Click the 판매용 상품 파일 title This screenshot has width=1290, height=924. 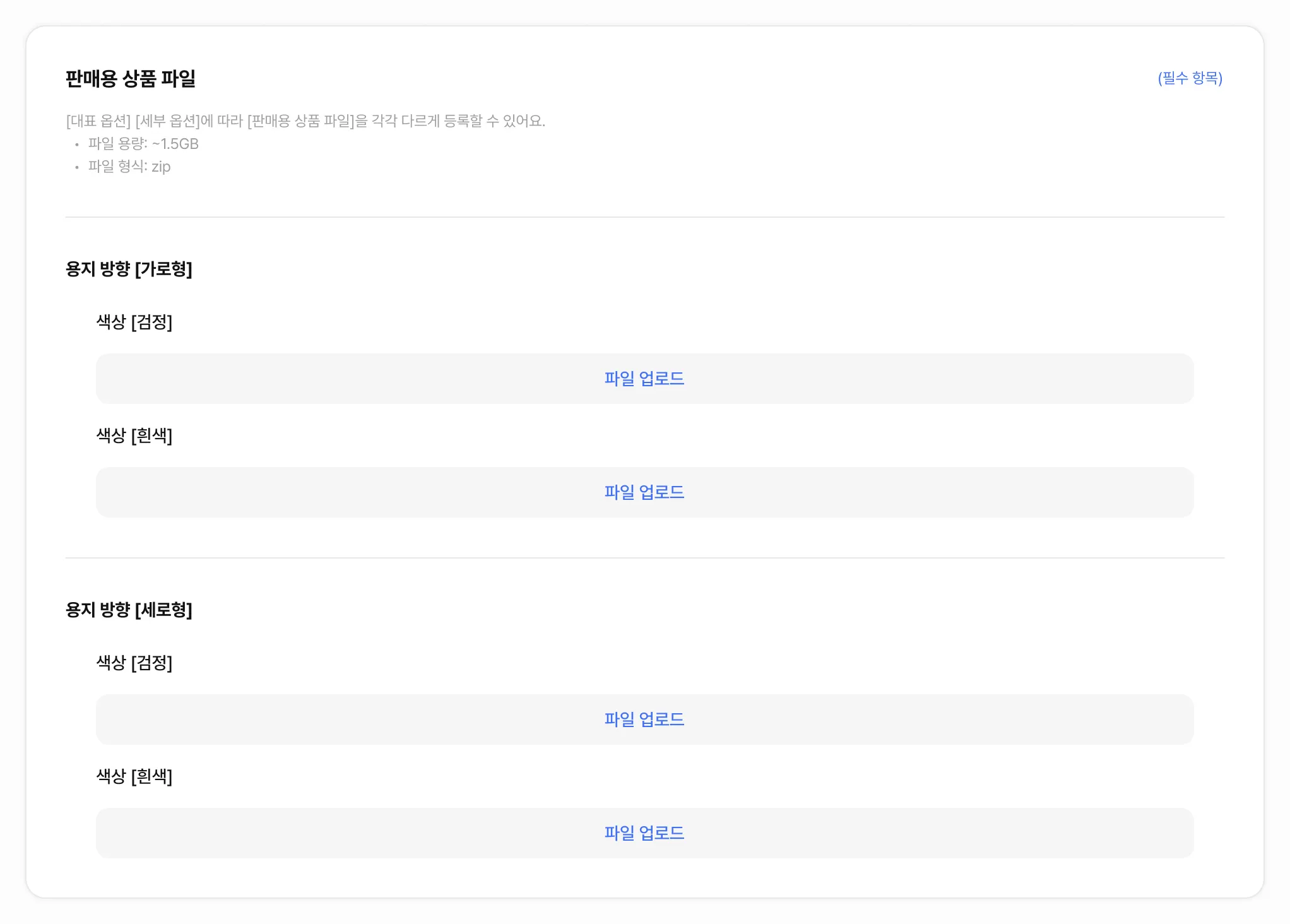(x=131, y=79)
